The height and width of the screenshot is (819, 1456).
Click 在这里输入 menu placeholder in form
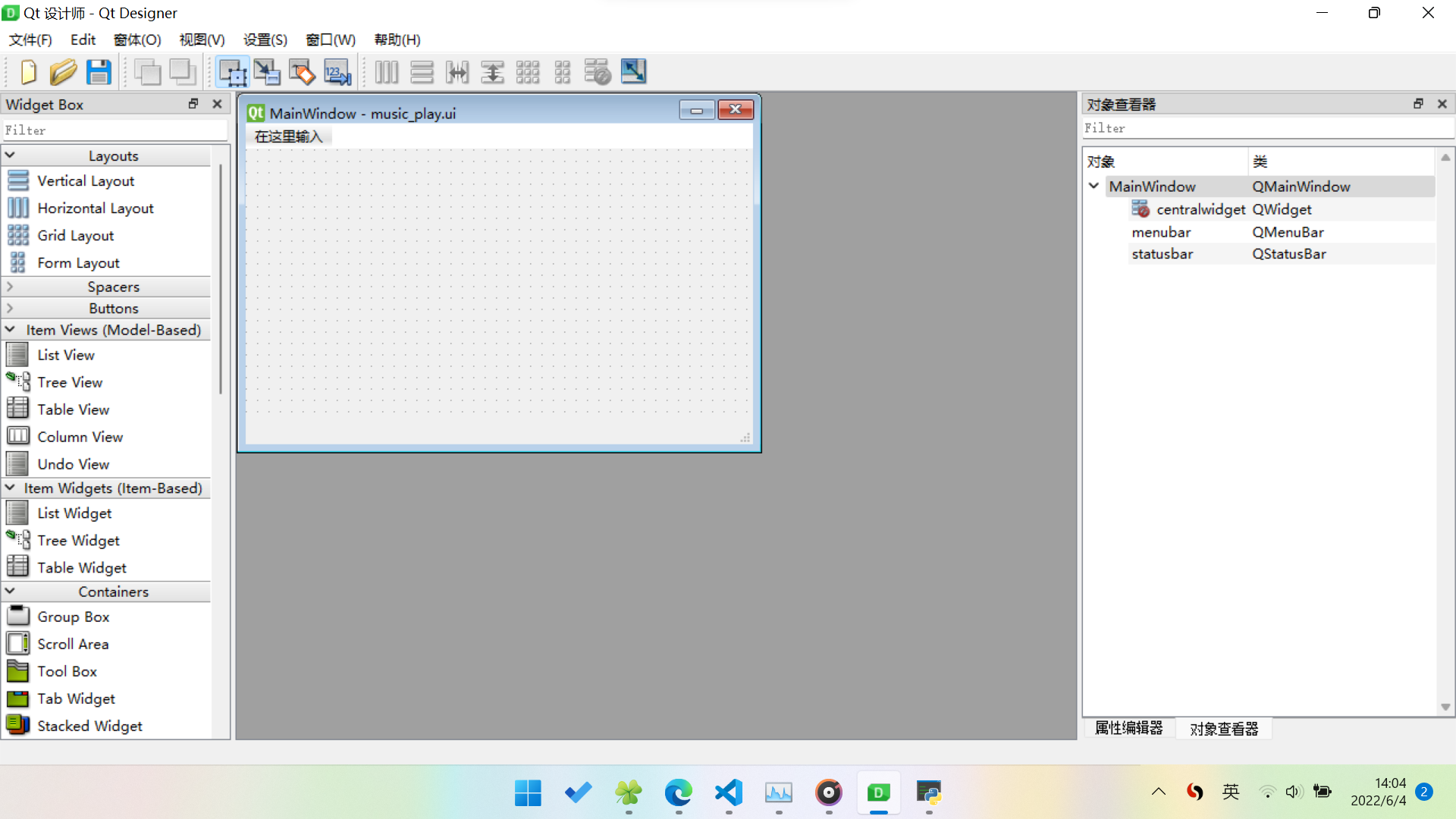pos(288,136)
